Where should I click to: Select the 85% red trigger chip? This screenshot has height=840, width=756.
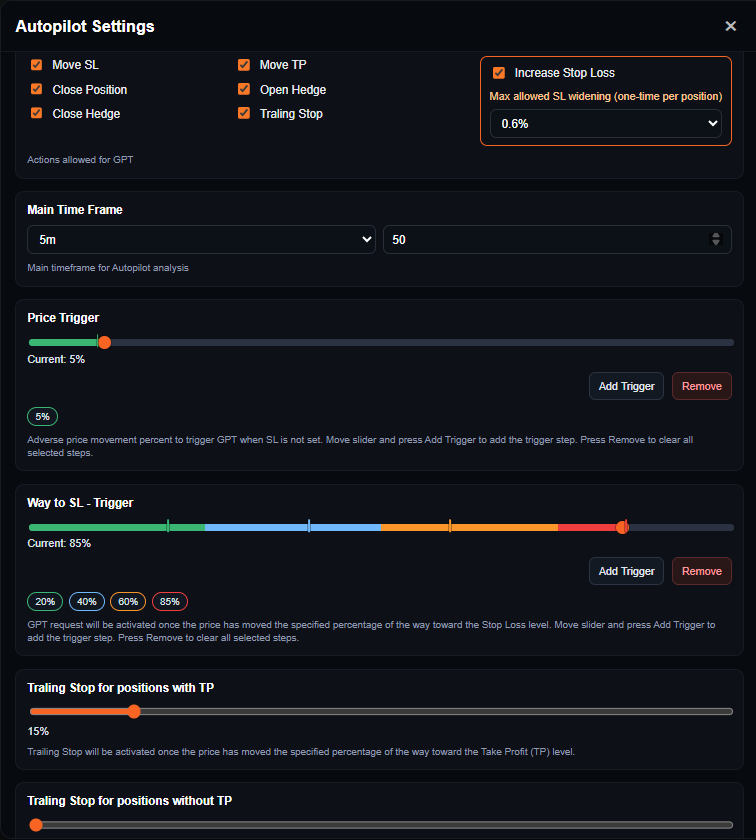(170, 602)
